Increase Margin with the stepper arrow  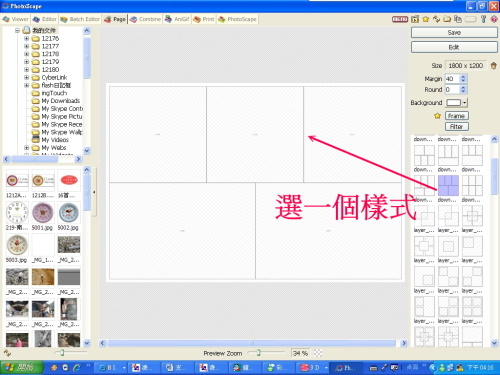(463, 77)
